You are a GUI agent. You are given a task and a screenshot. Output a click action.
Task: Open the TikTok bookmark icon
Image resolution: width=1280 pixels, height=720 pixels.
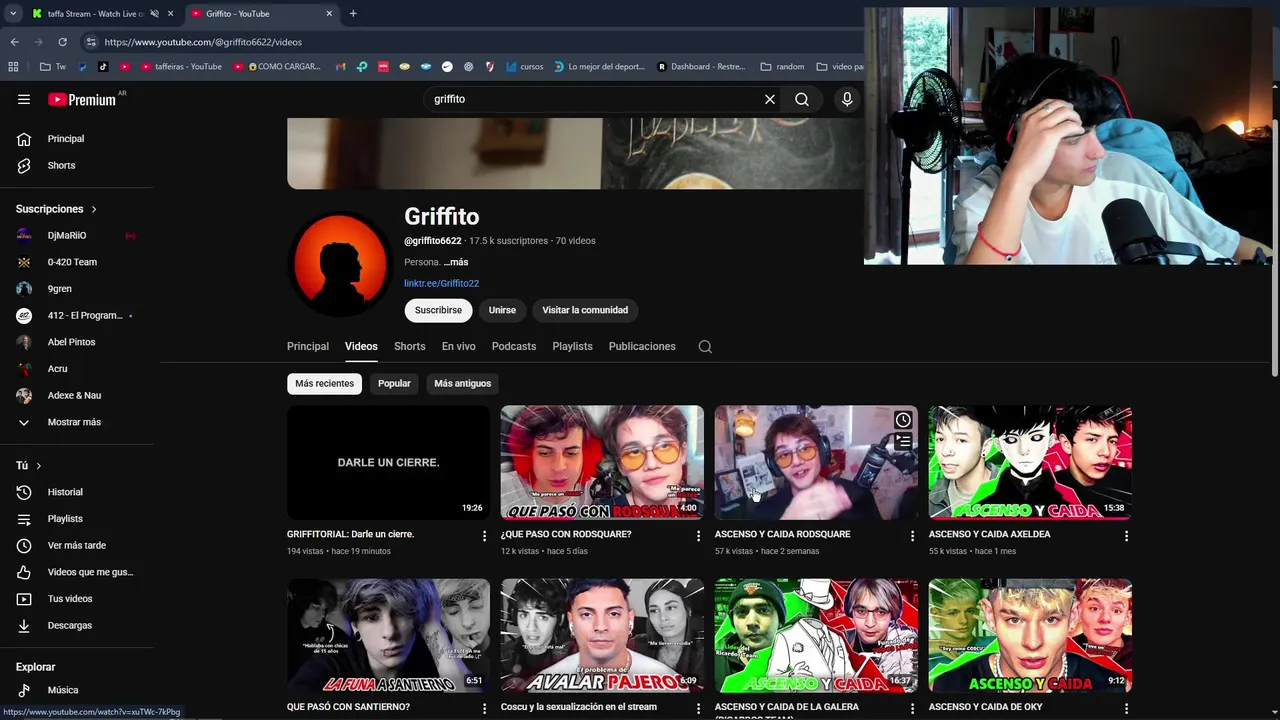[x=103, y=67]
